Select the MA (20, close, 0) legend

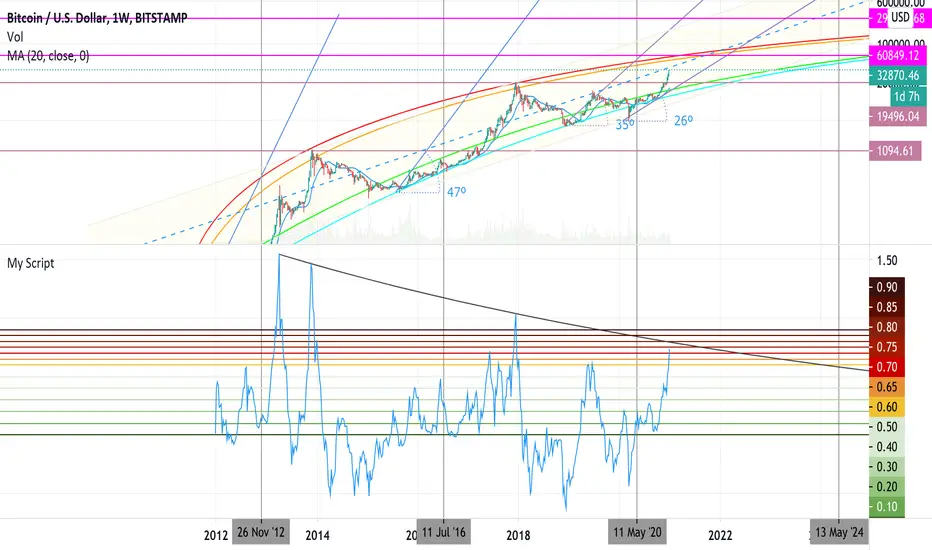(x=48, y=56)
